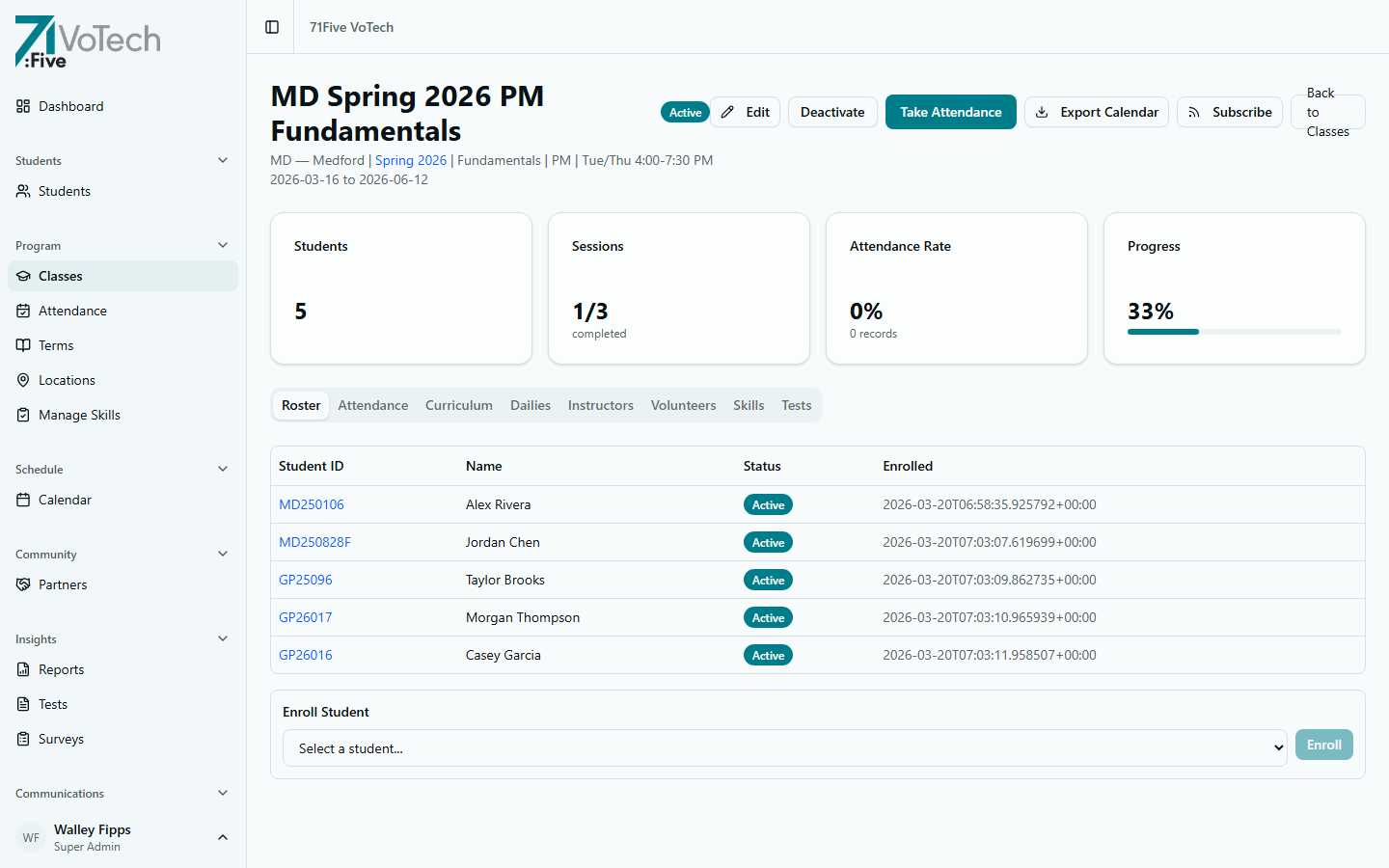Open the Spring 2026 term link
1389x868 pixels.
411,160
